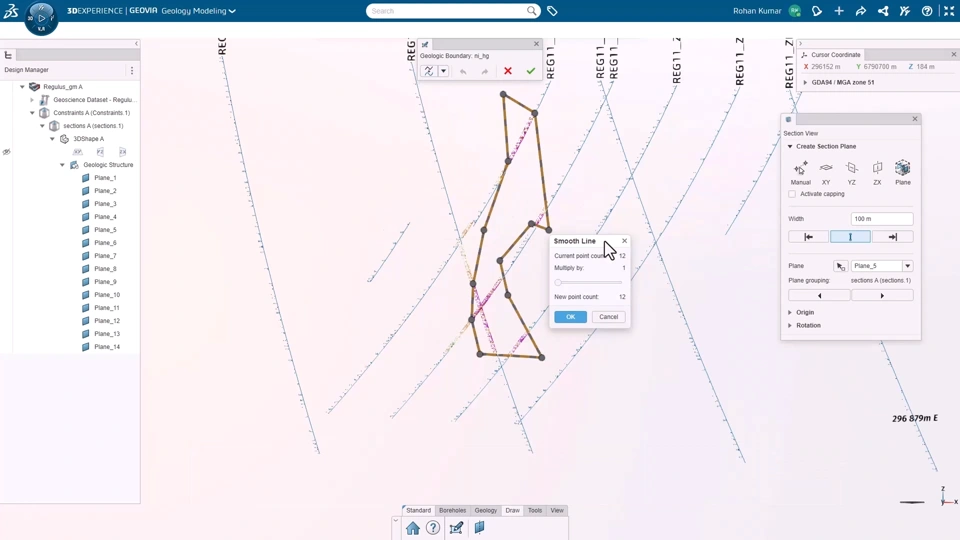Click the tree view icon in Design Manager
The height and width of the screenshot is (540, 960).
(9, 55)
